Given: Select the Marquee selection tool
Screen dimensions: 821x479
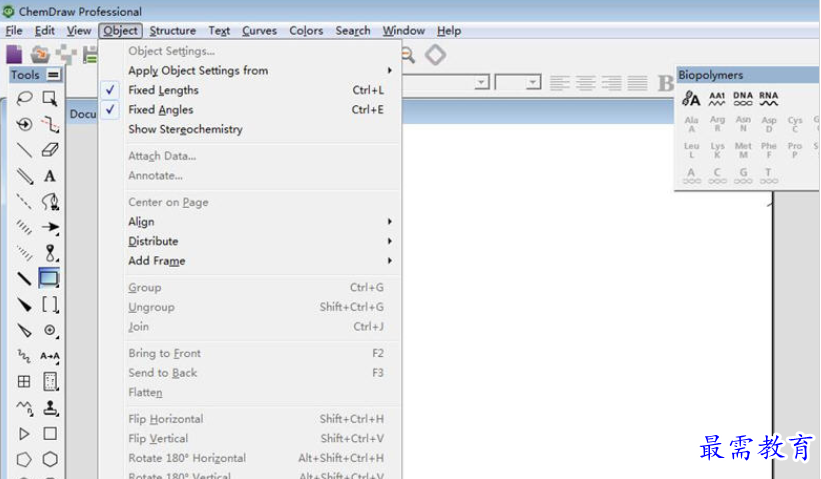Looking at the screenshot, I should 50,98.
